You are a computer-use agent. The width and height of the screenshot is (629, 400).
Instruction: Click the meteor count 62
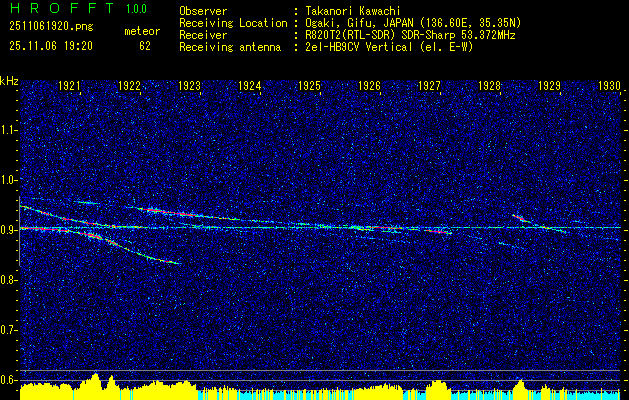pos(145,46)
